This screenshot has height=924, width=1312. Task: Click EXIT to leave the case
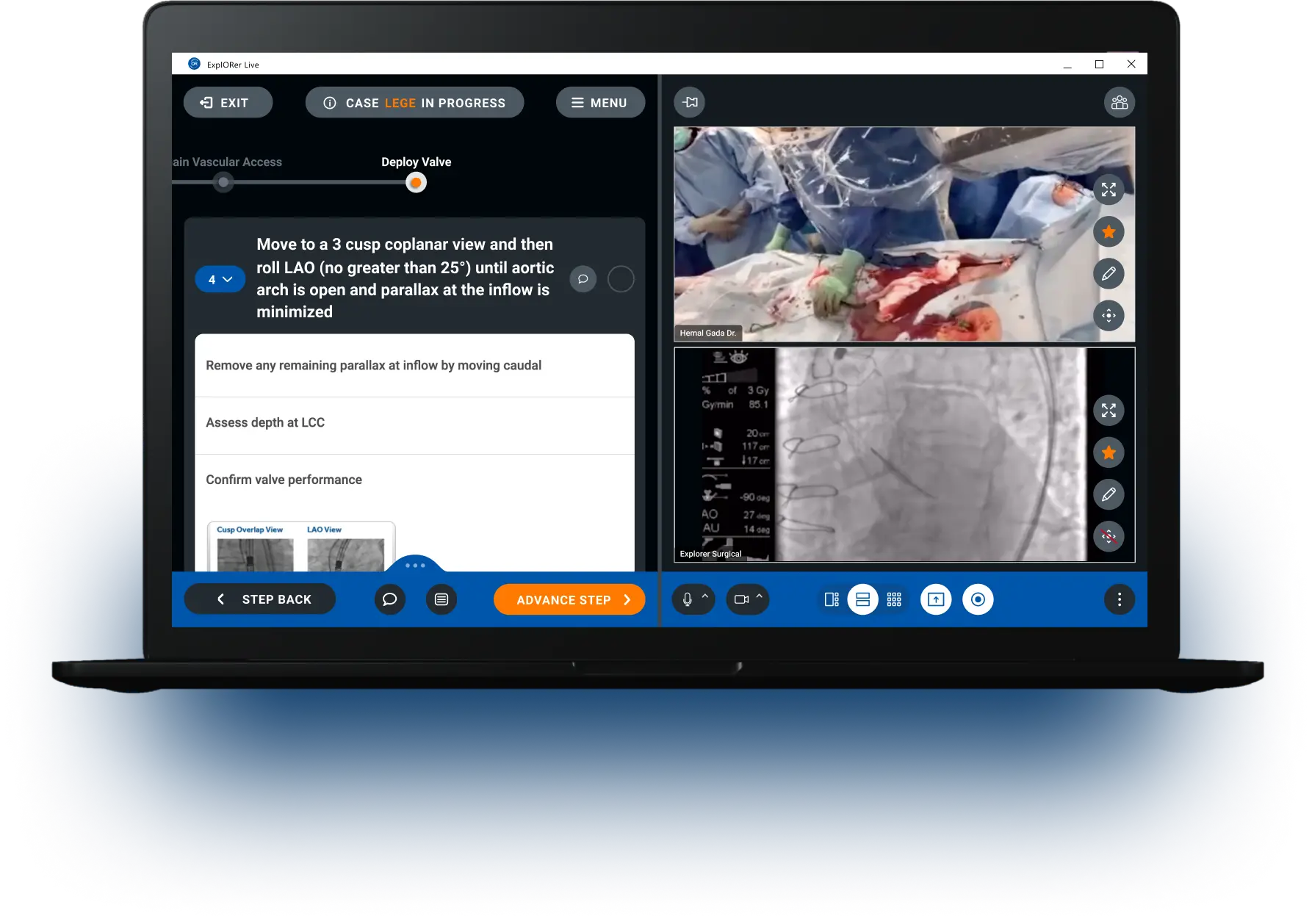coord(228,102)
